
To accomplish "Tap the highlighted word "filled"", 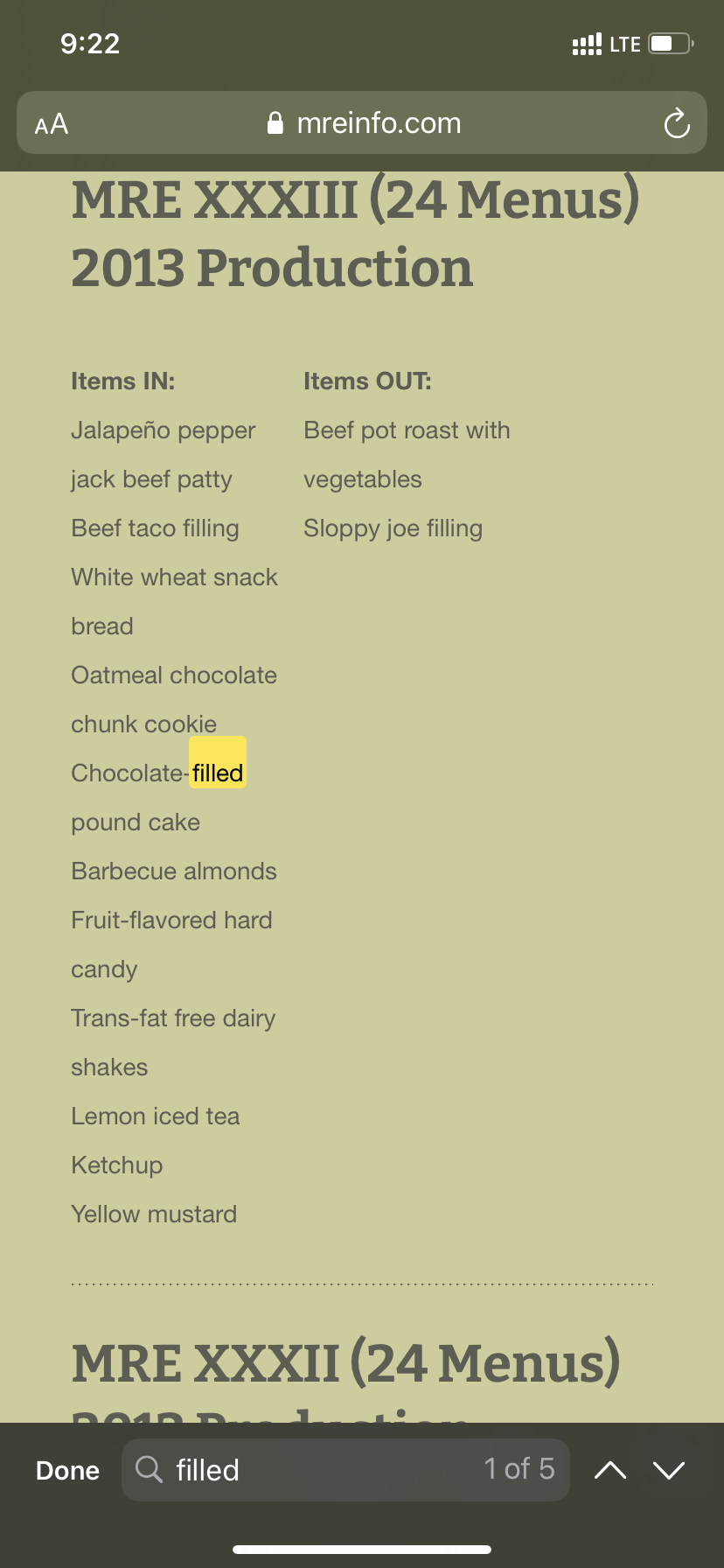I will (x=218, y=773).
